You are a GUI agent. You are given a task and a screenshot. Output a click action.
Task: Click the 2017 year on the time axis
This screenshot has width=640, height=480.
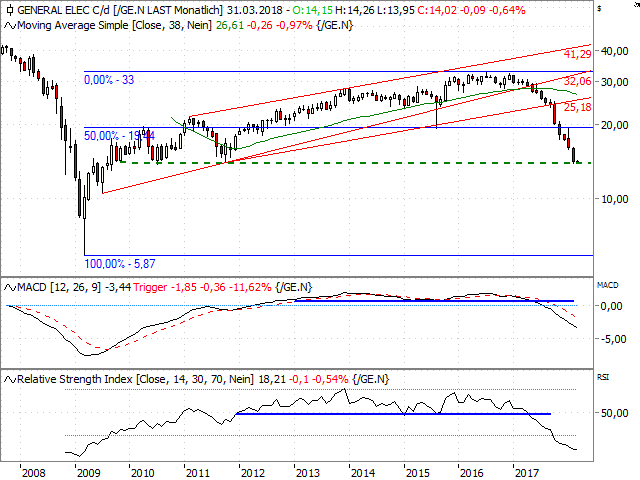tap(527, 473)
